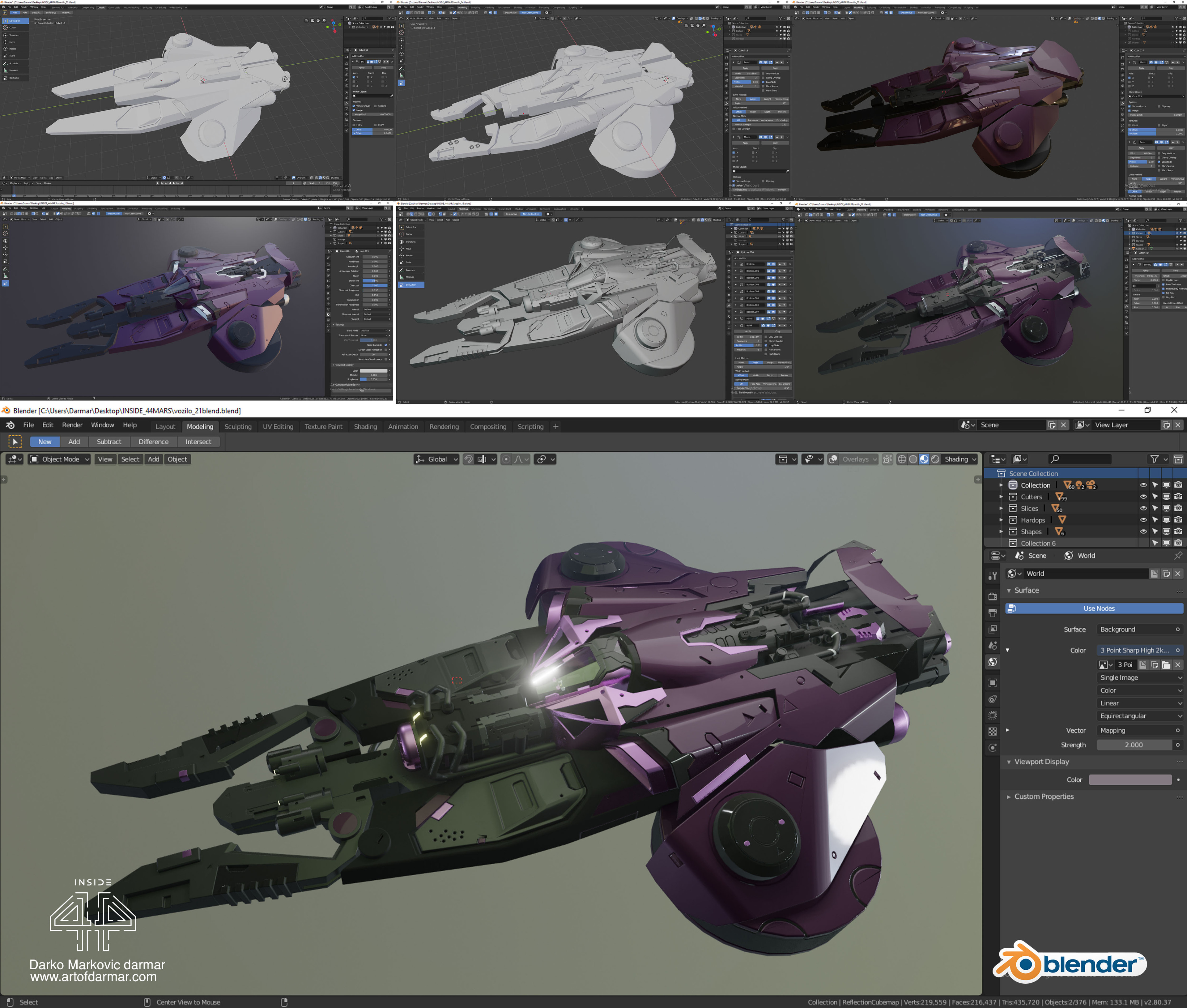Select rendered viewport shading

(x=935, y=459)
